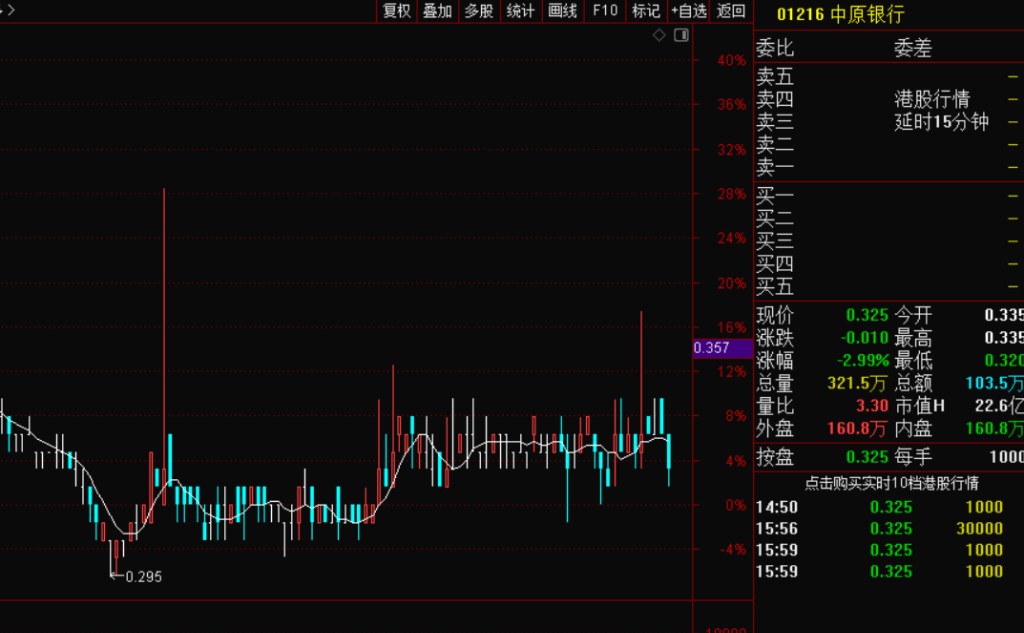
Task: Click the 0.295 low price label
Action: tap(143, 577)
